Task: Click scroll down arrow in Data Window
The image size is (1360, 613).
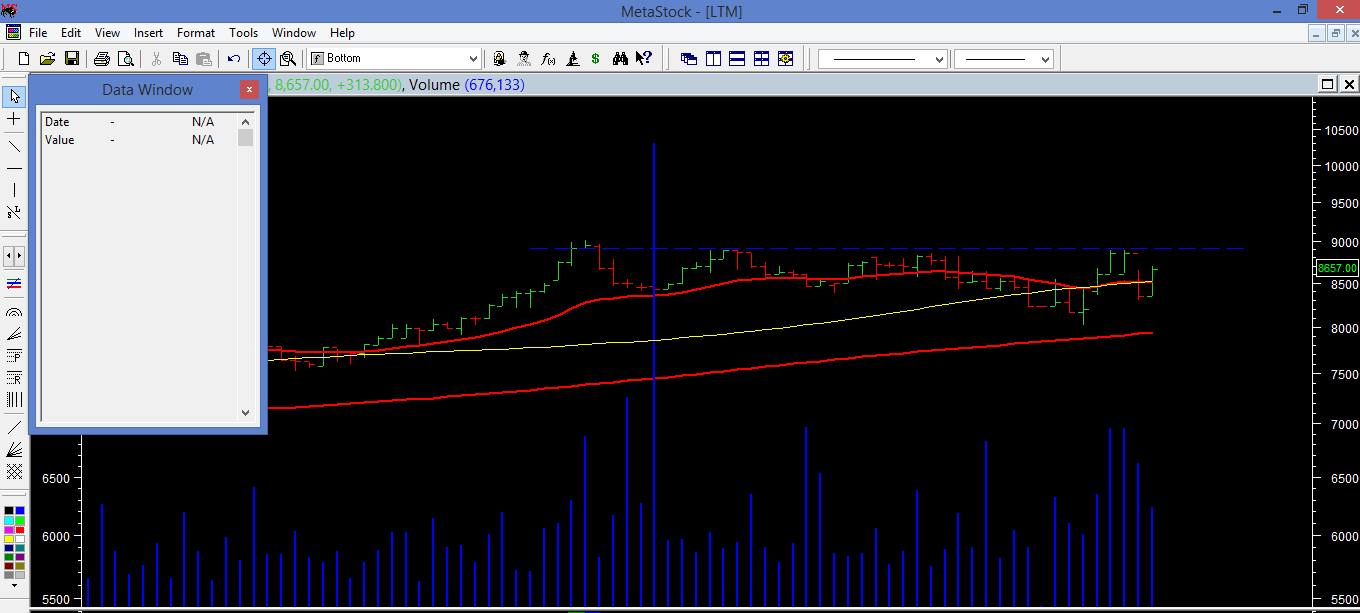Action: pyautogui.click(x=245, y=412)
